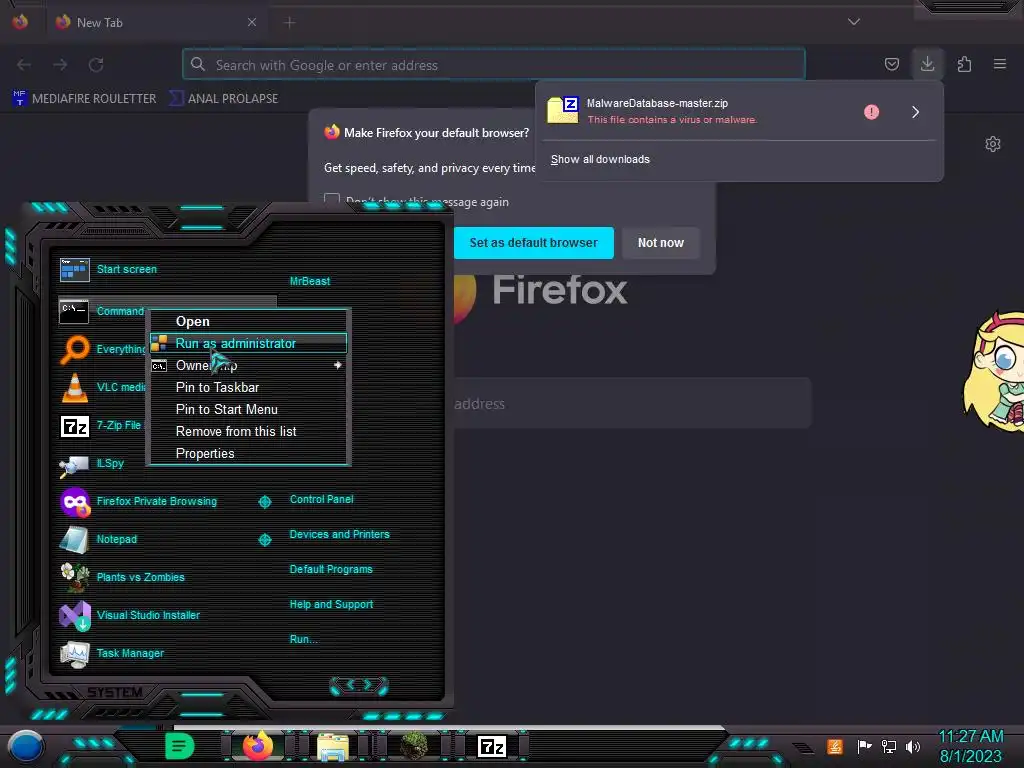Open the 7-Zip taskbar icon

point(492,746)
